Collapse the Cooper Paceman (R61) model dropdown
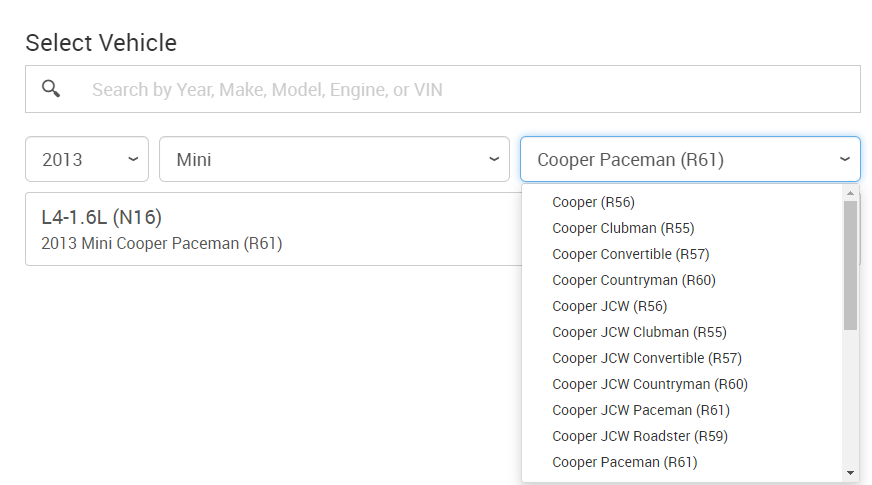 (690, 159)
